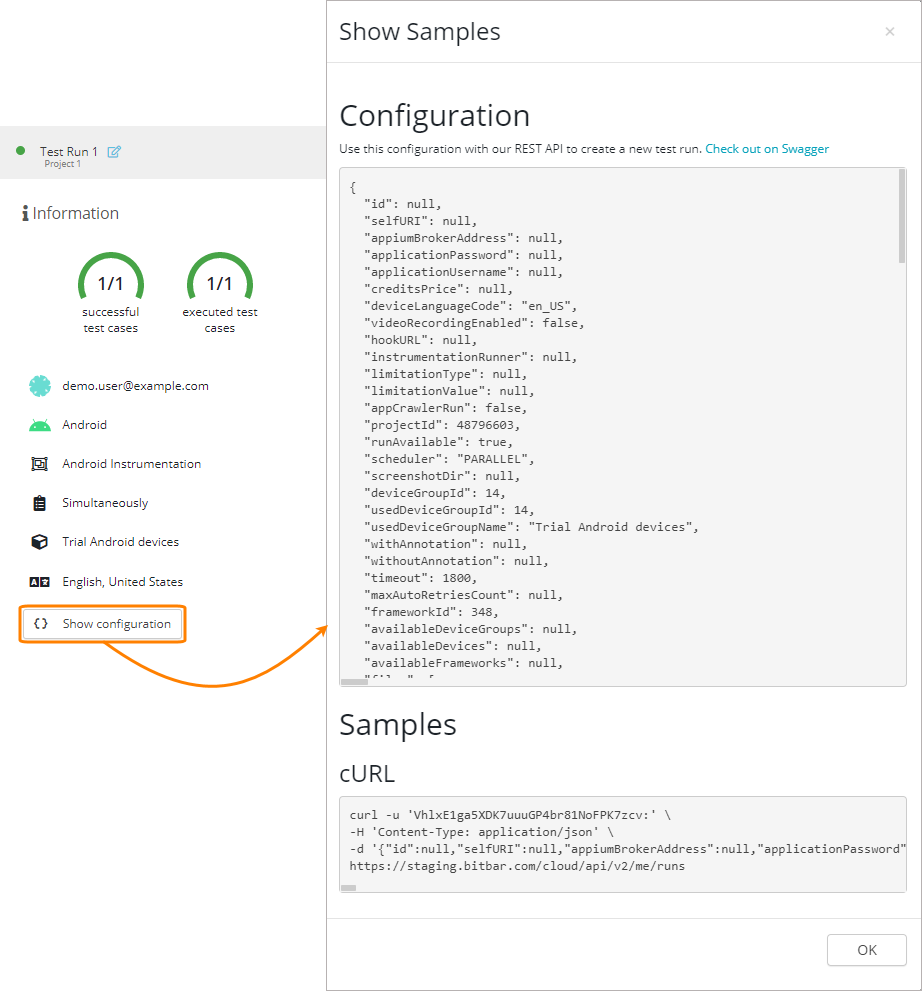Click the language icon beside English, United States
Image resolution: width=922 pixels, height=991 pixels.
click(x=40, y=582)
